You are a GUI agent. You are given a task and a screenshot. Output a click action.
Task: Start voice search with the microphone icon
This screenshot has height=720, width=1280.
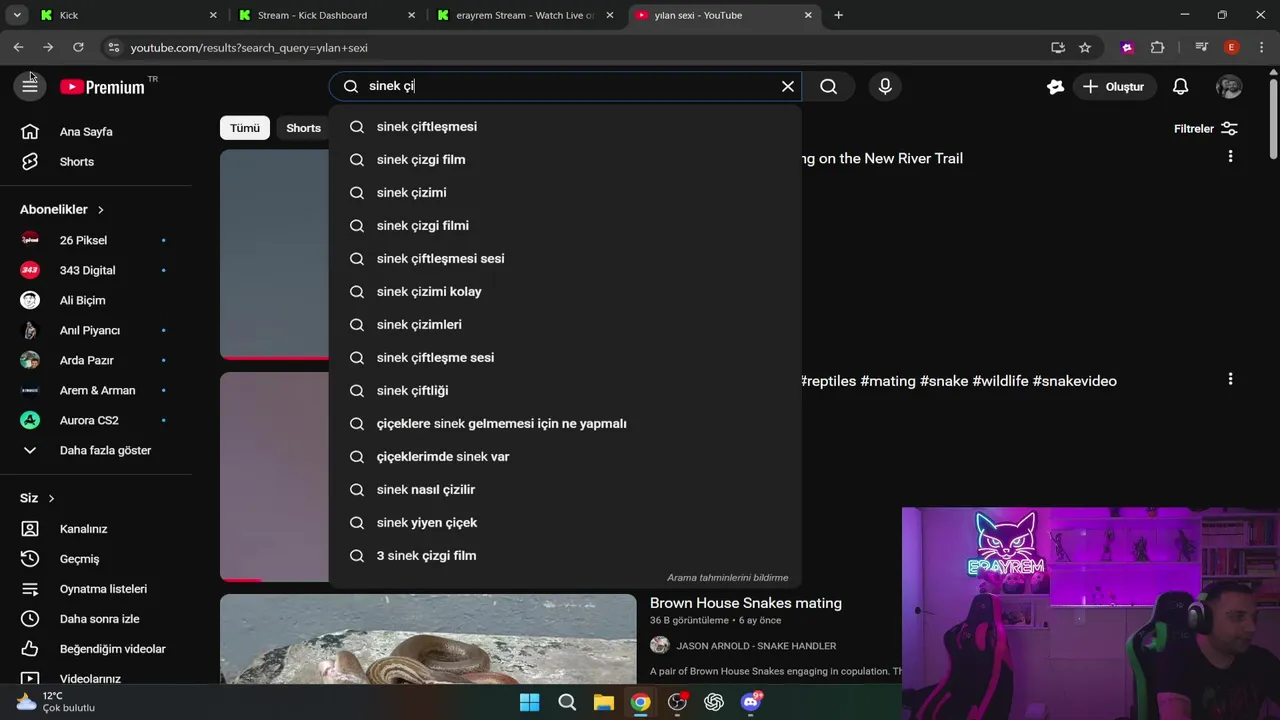885,86
